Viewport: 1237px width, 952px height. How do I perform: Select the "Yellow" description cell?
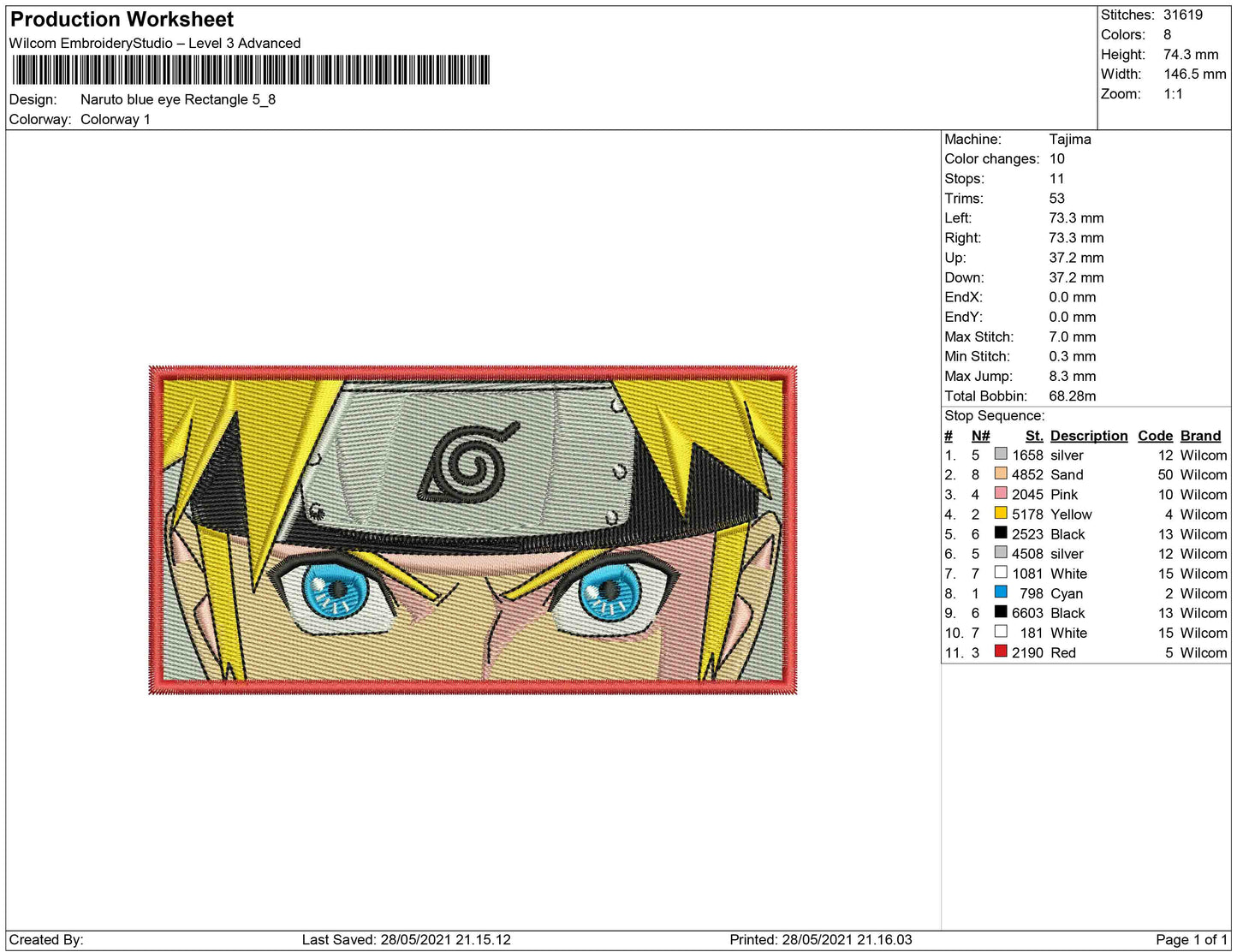1071,514
